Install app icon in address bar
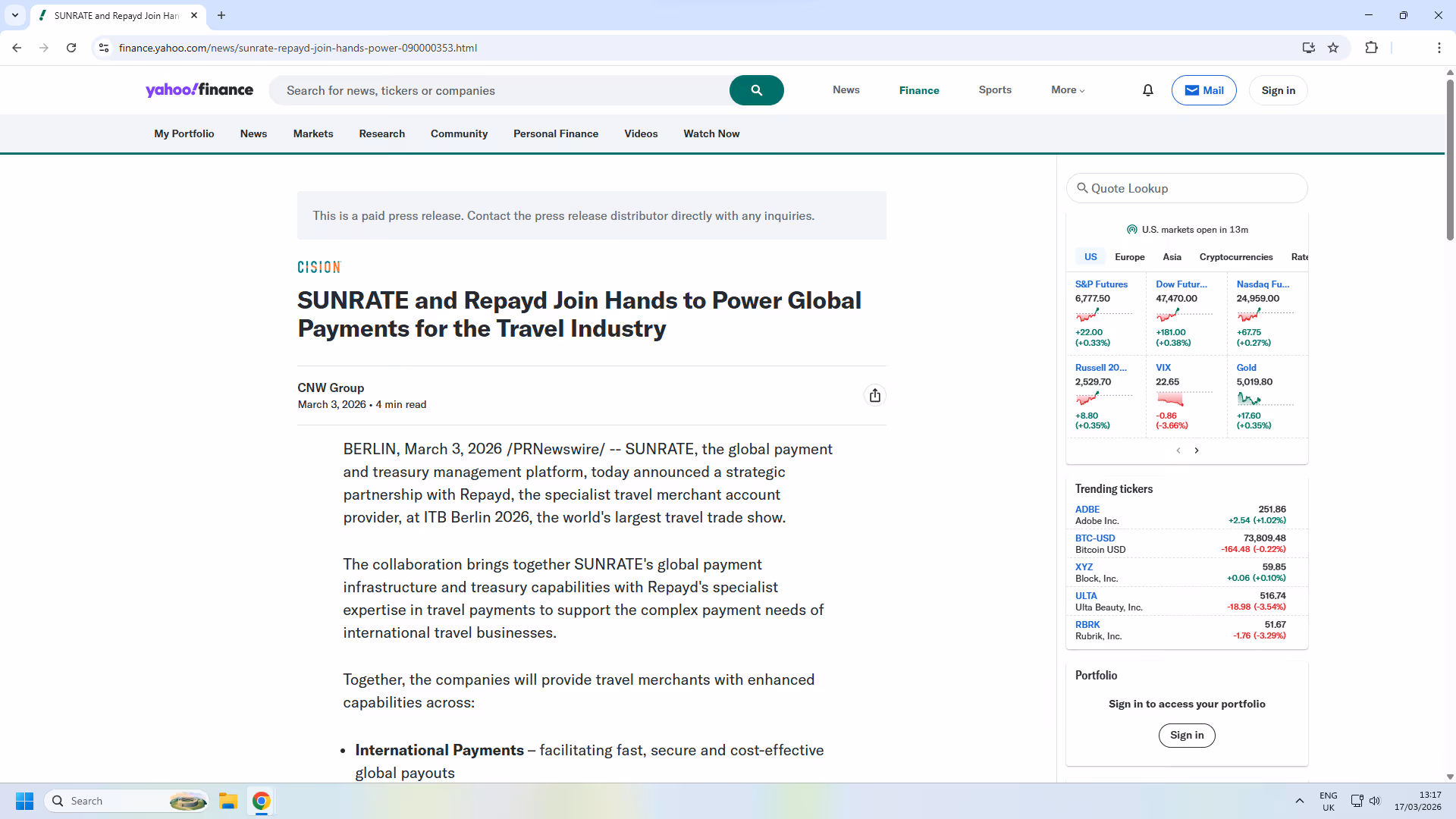Viewport: 1456px width, 819px height. coord(1308,48)
